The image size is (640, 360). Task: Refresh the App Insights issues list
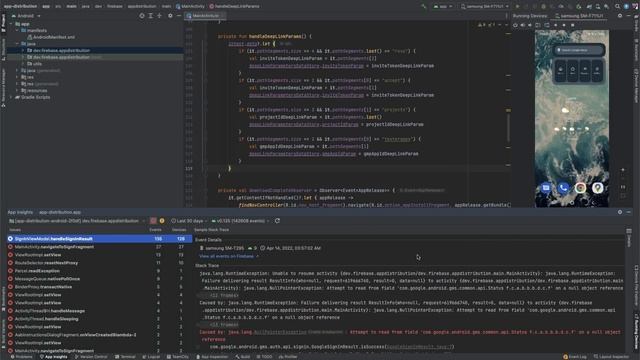277,221
